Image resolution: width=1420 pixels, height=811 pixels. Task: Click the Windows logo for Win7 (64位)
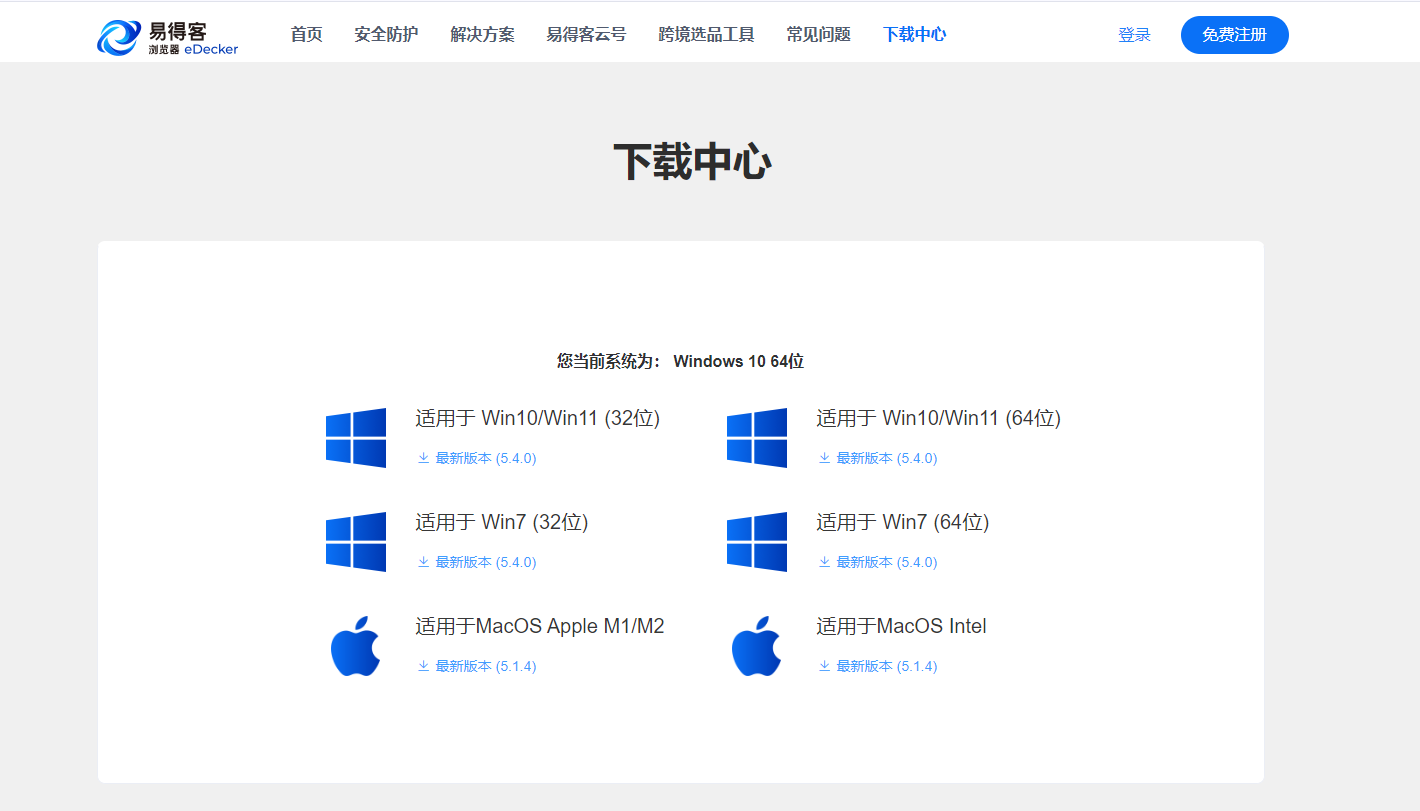(x=757, y=542)
